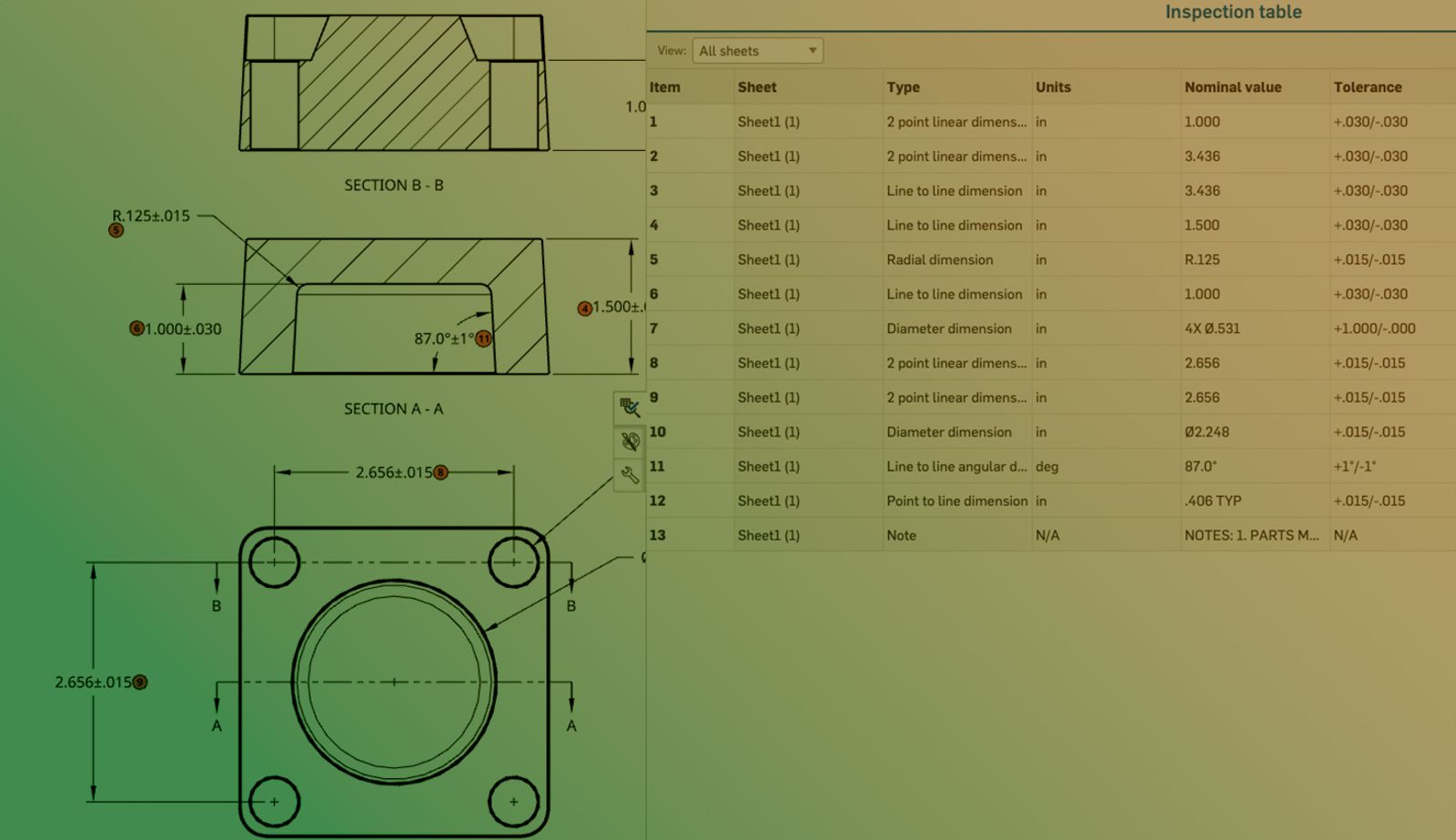Viewport: 1456px width, 840px height.
Task: Click the Type column header
Action: click(x=903, y=87)
